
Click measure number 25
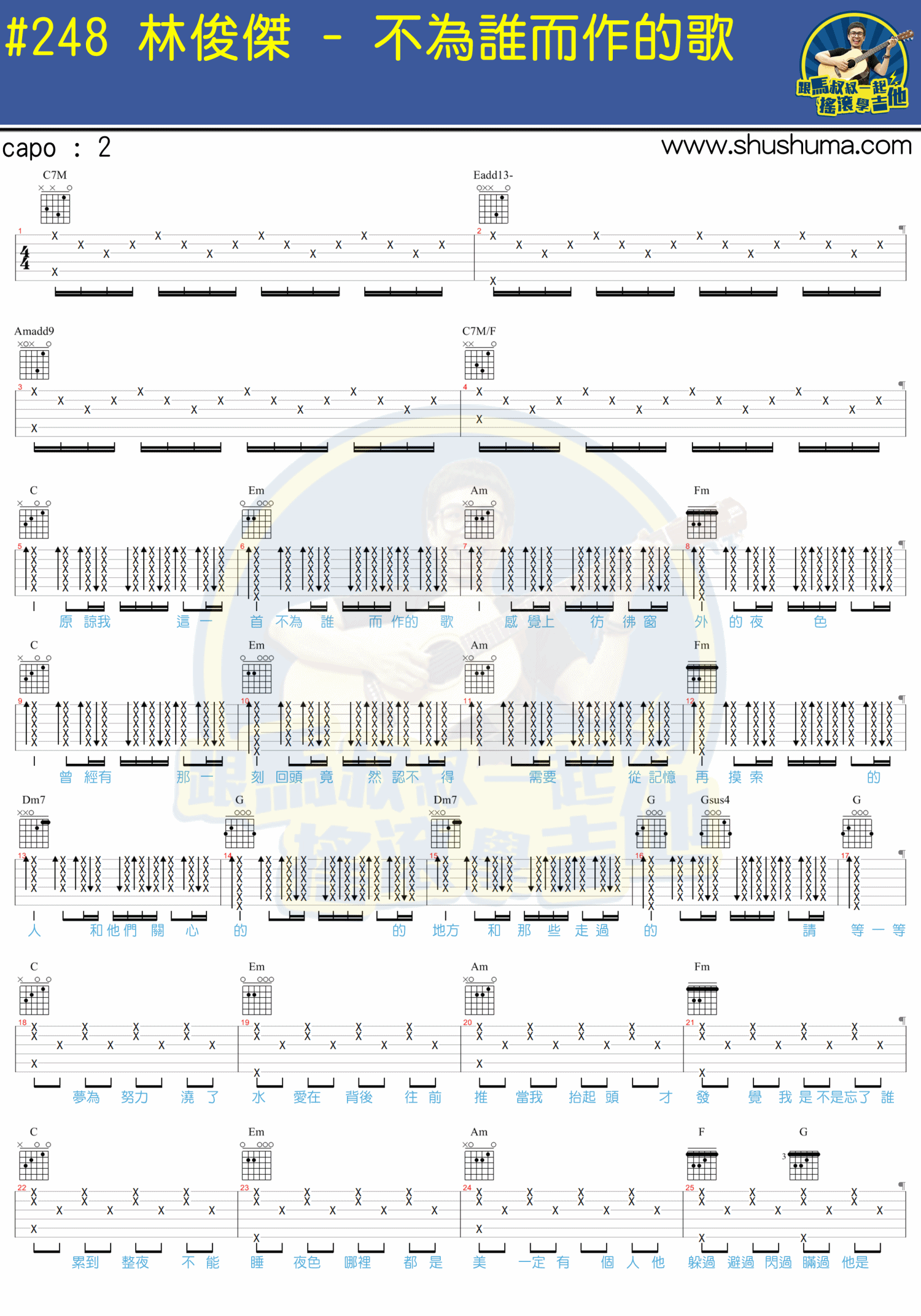(690, 1188)
